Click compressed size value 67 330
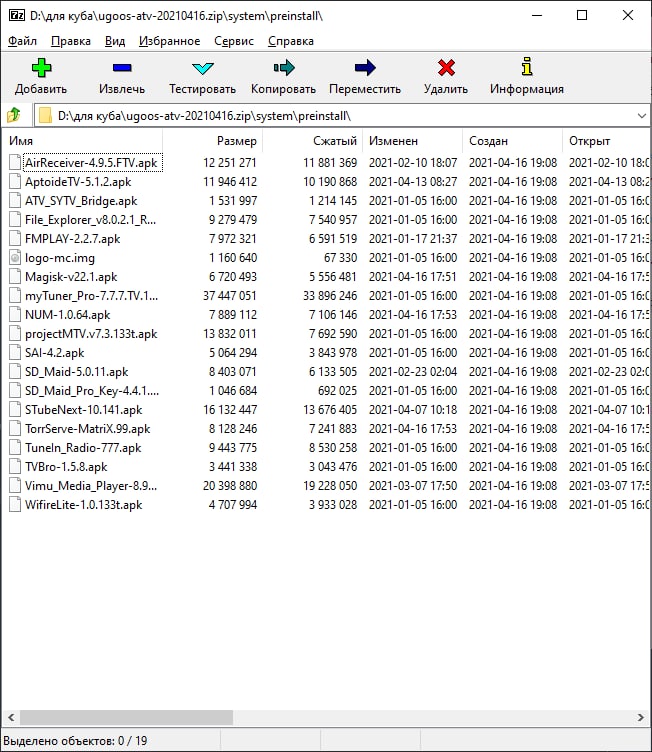The image size is (652, 752). pos(340,258)
